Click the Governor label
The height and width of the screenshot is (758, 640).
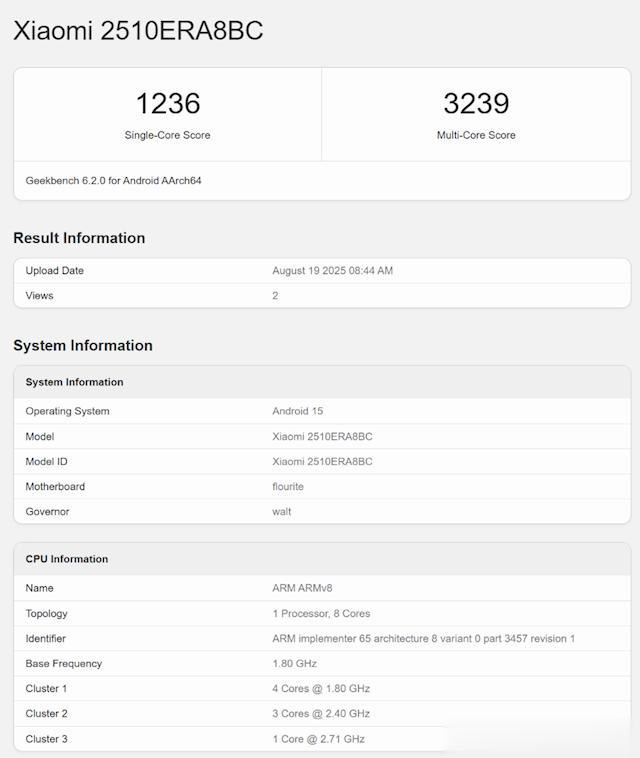coord(47,512)
